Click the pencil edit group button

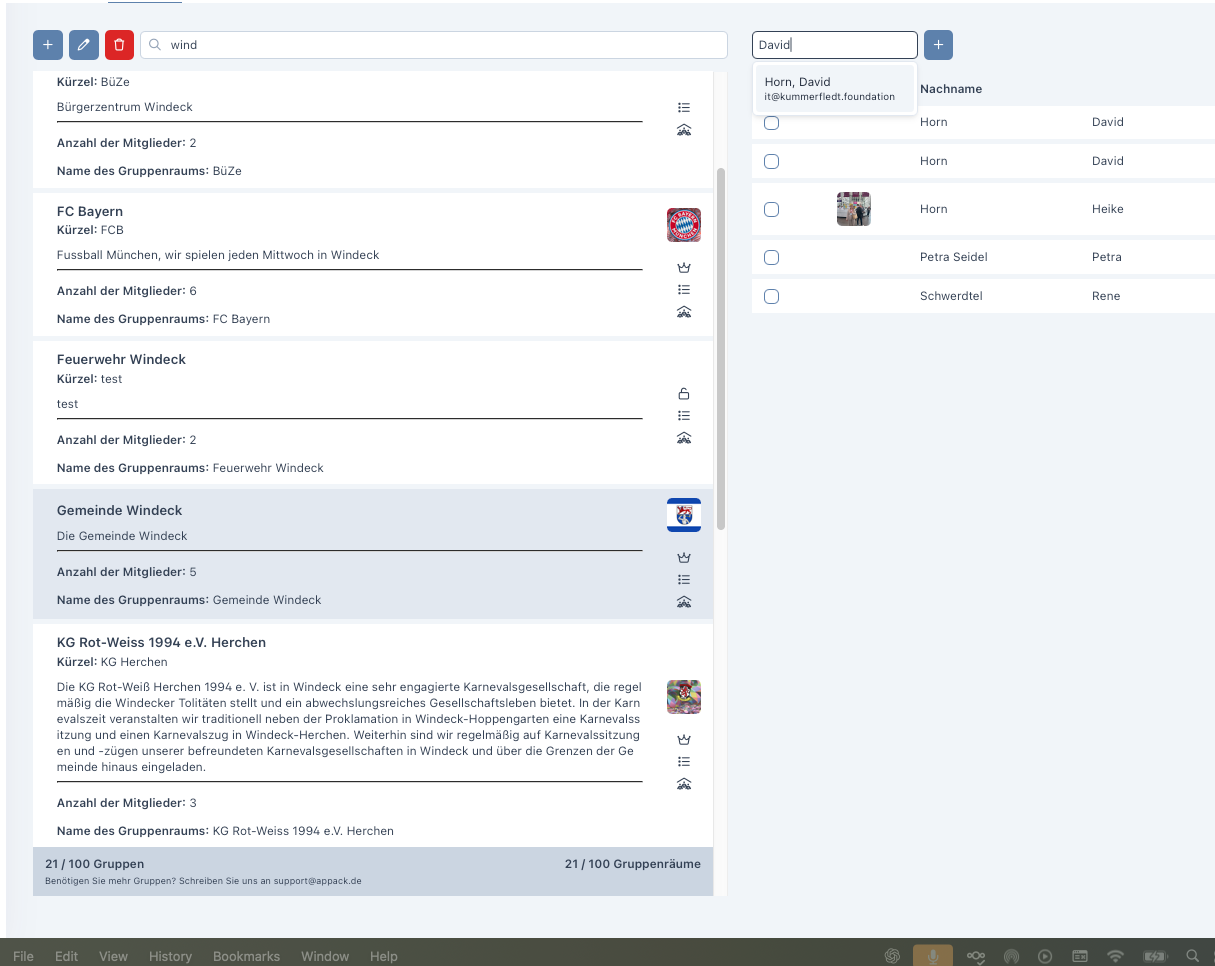(84, 45)
